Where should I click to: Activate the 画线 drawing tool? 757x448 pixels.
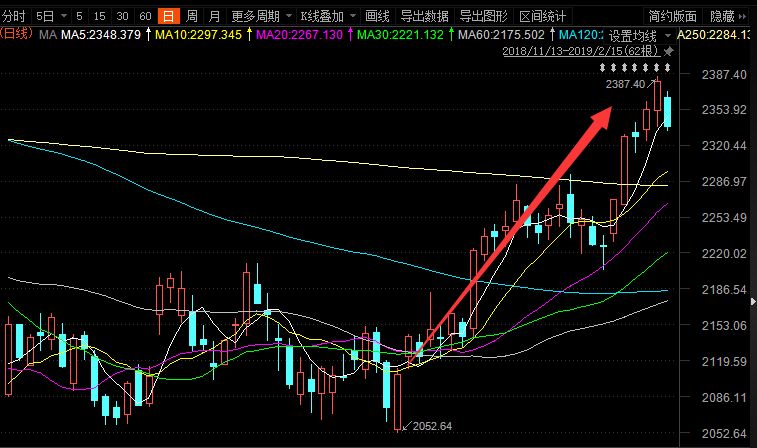click(x=377, y=16)
